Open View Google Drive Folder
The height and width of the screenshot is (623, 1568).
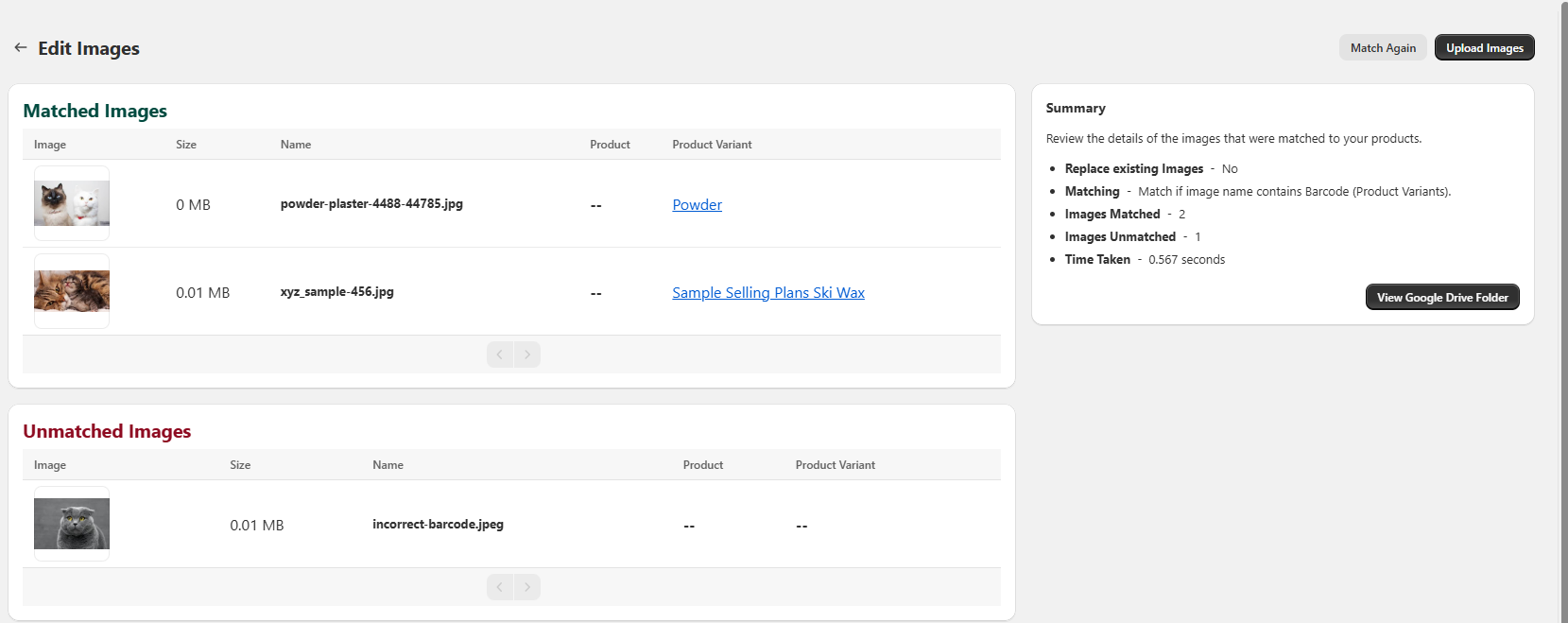[x=1441, y=297]
